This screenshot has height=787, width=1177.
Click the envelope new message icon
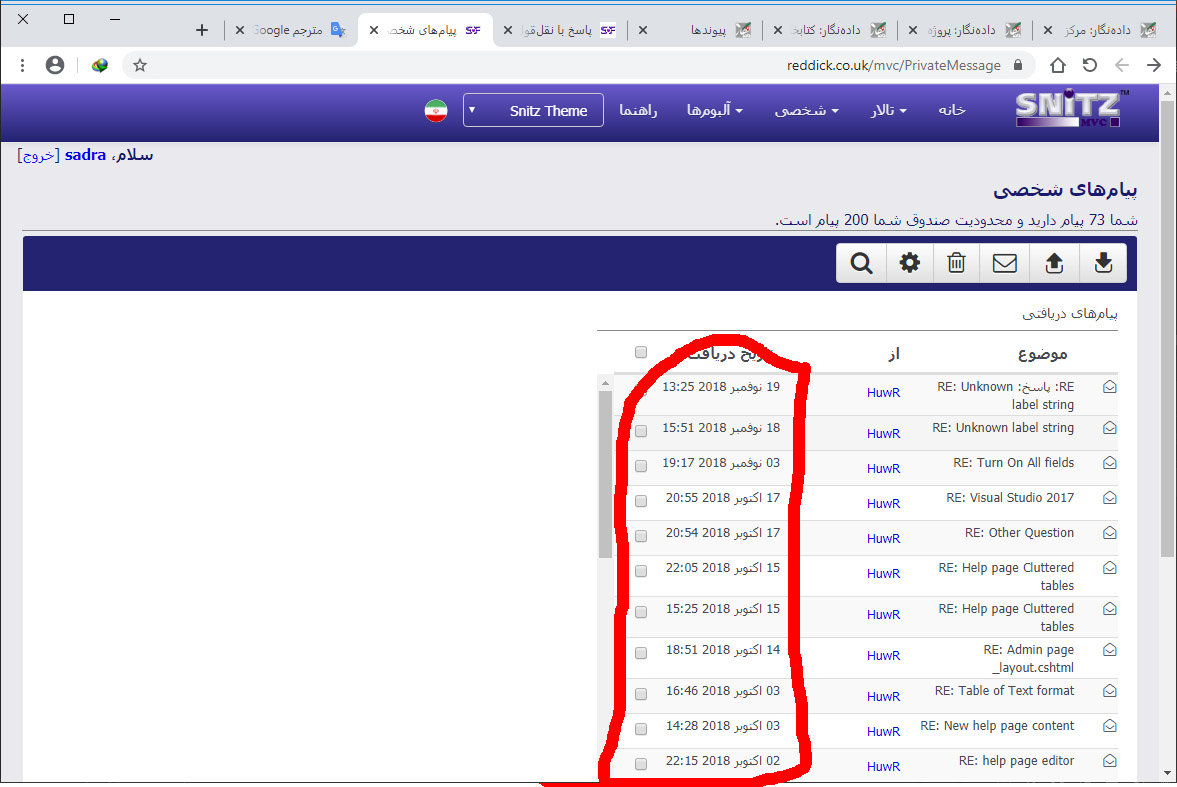(1004, 263)
